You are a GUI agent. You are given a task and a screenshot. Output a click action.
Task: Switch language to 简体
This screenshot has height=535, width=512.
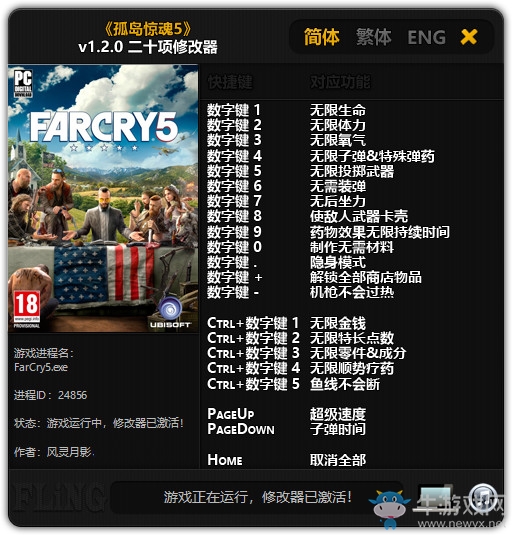click(321, 37)
